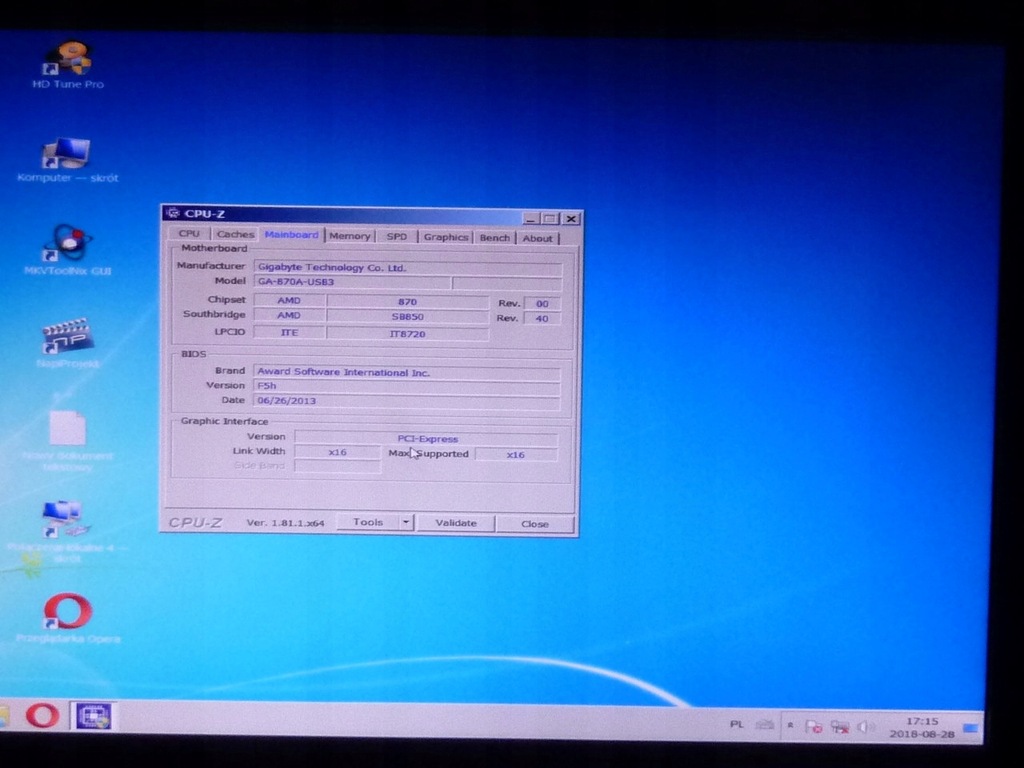Show hidden tray icons with the arrow
Screen dimensions: 1024x768
pyautogui.click(x=790, y=725)
